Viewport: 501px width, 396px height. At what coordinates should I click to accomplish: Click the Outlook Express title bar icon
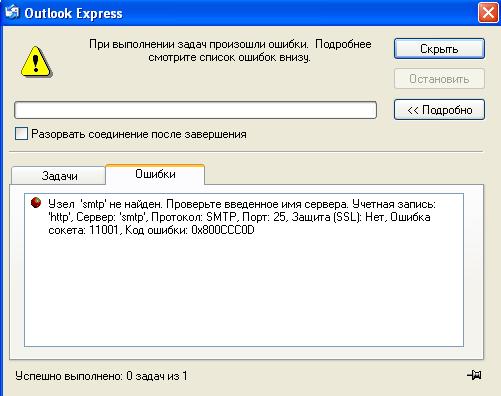(12, 13)
